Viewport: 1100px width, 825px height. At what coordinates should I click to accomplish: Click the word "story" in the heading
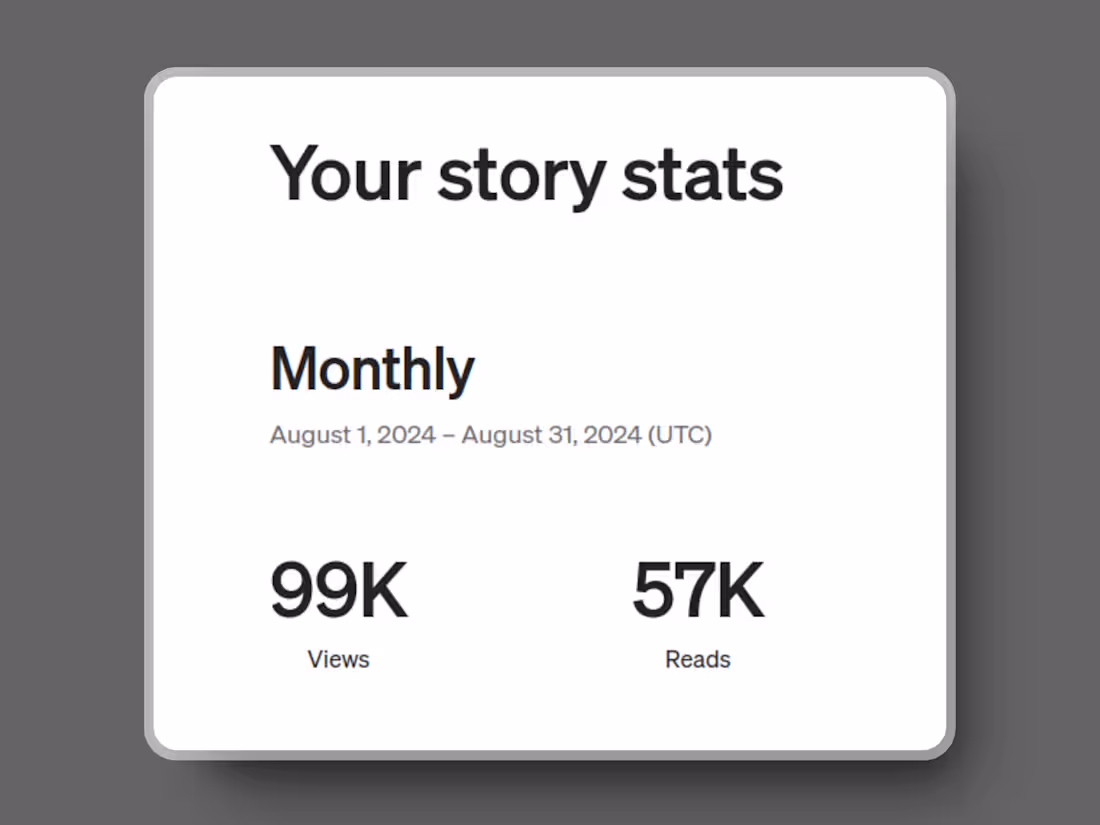pos(521,177)
